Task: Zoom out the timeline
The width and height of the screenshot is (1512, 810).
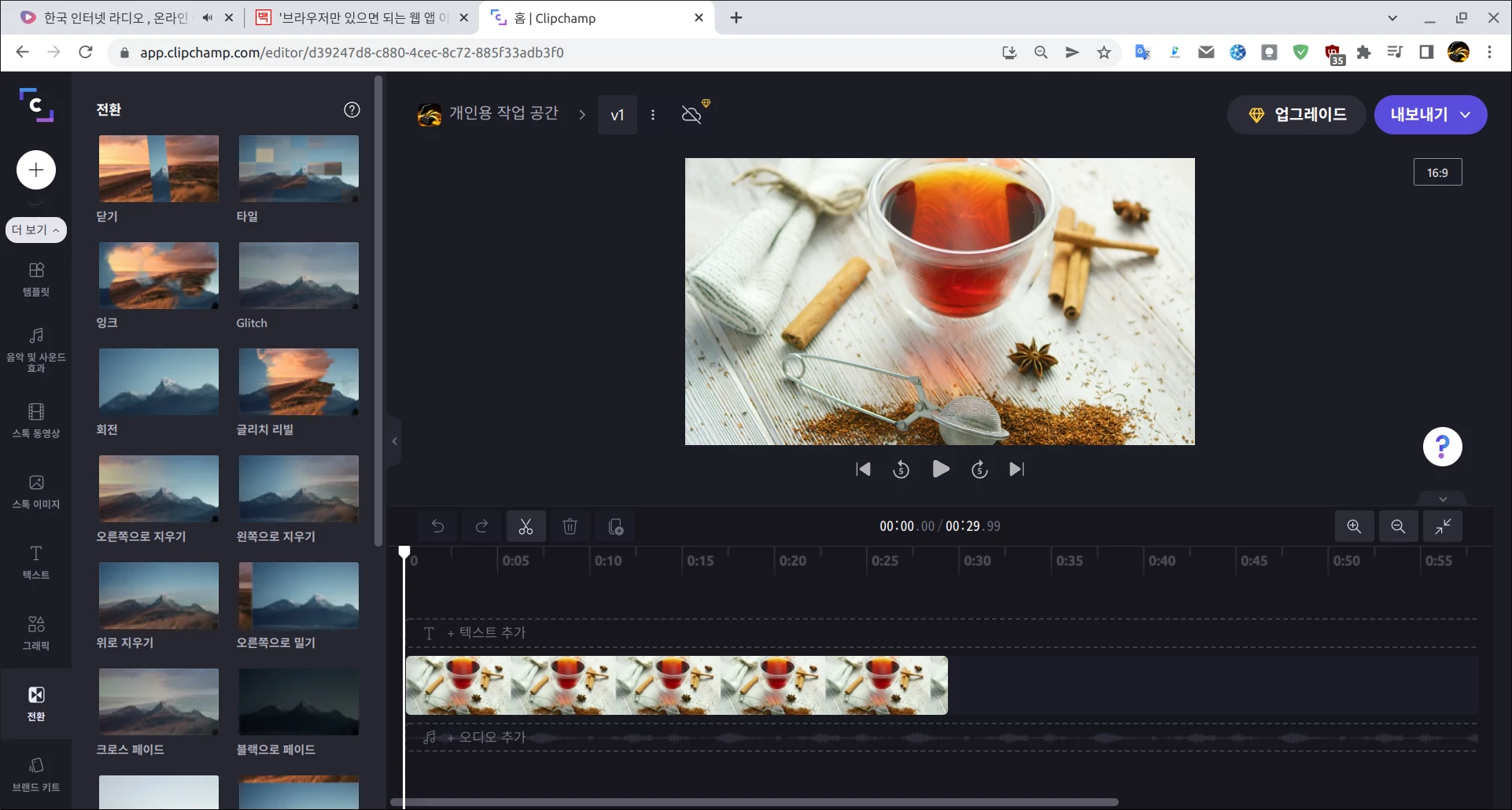Action: (x=1399, y=527)
